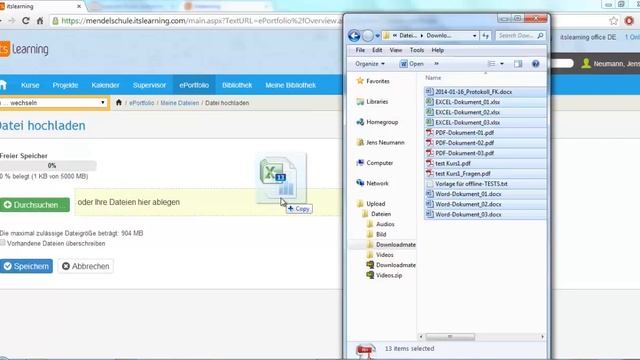Click user profile icon next to Neumann, Jens

[586, 63]
